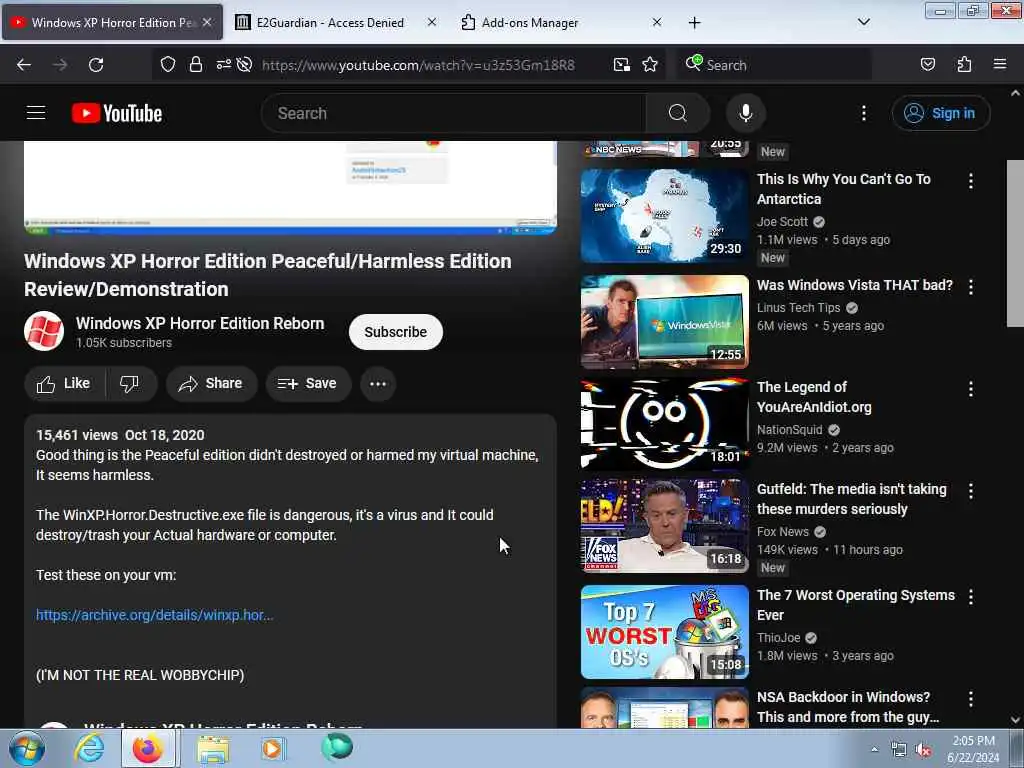Share the video
1024x768 pixels.
[x=211, y=383]
